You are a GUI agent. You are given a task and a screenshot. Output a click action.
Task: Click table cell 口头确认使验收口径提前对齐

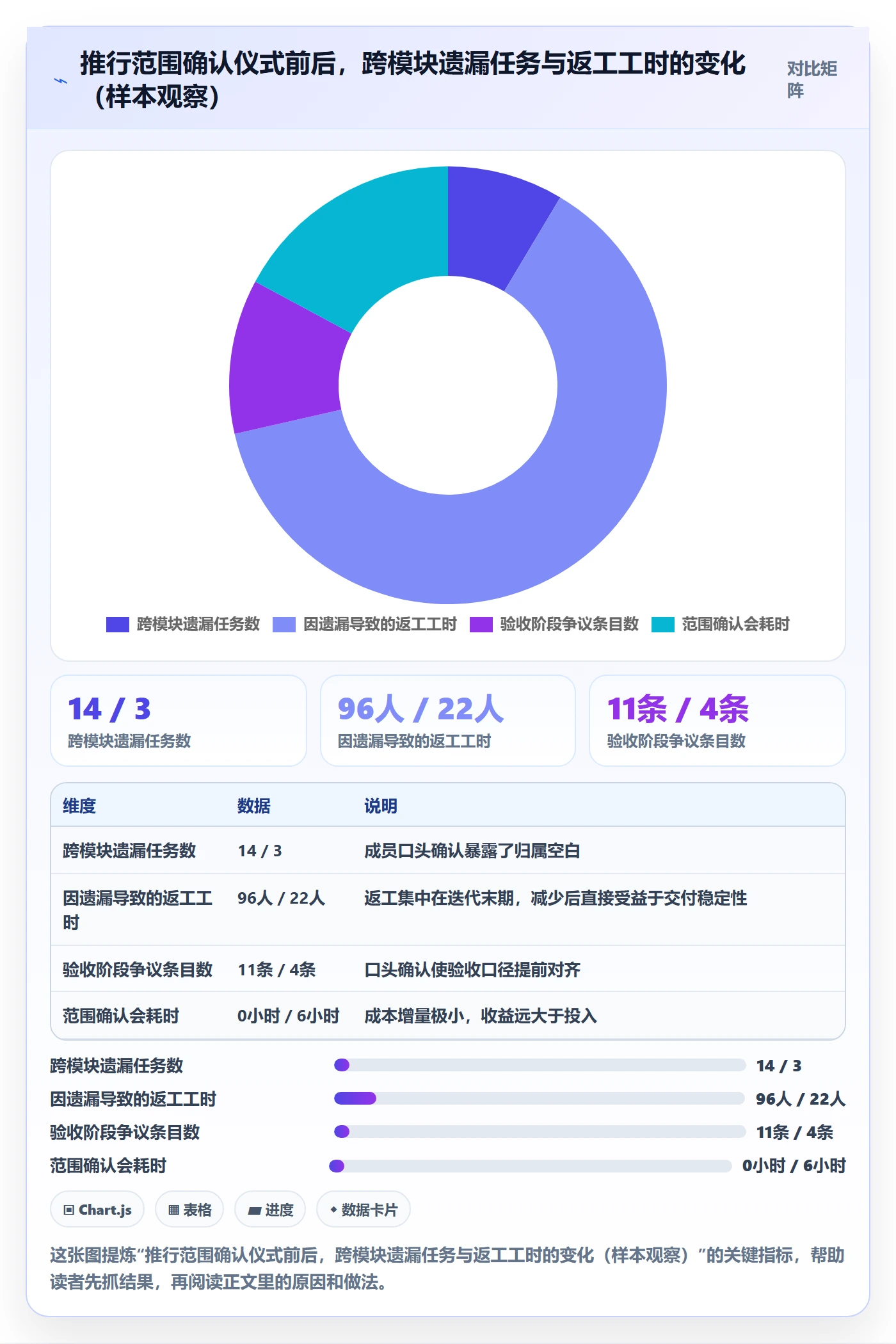click(472, 970)
